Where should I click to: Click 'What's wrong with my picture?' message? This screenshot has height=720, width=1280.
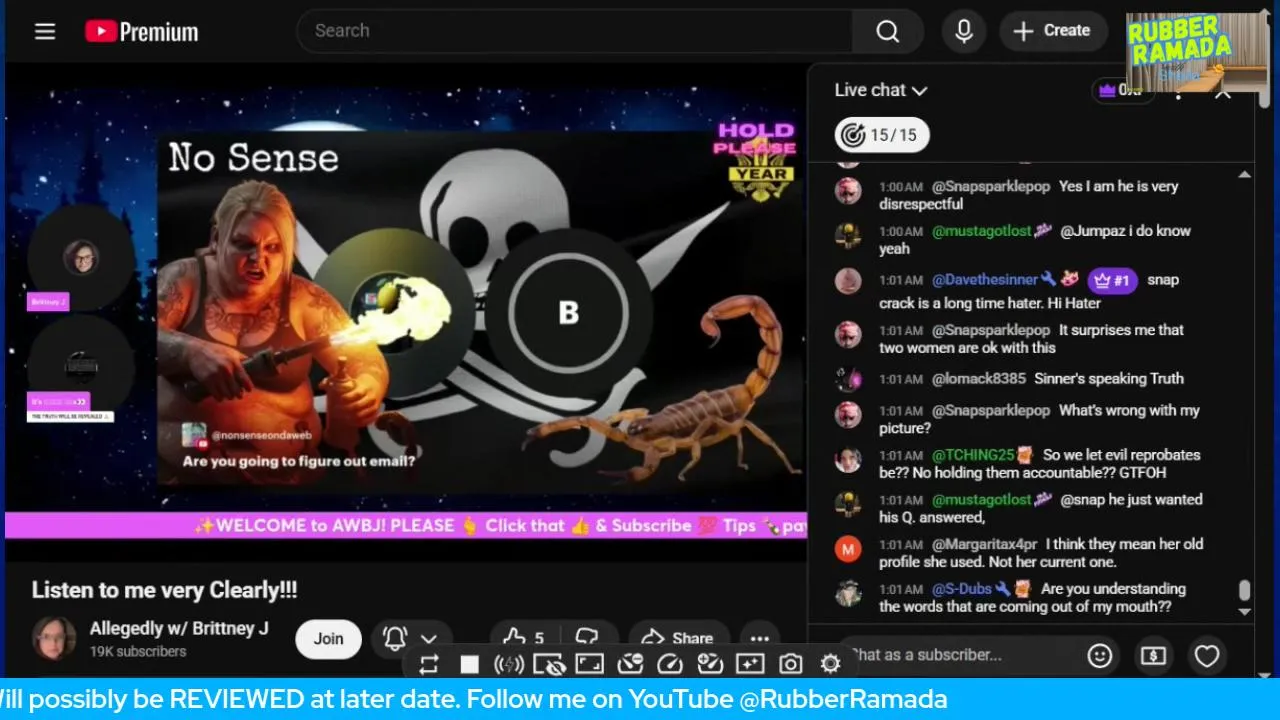click(1040, 419)
